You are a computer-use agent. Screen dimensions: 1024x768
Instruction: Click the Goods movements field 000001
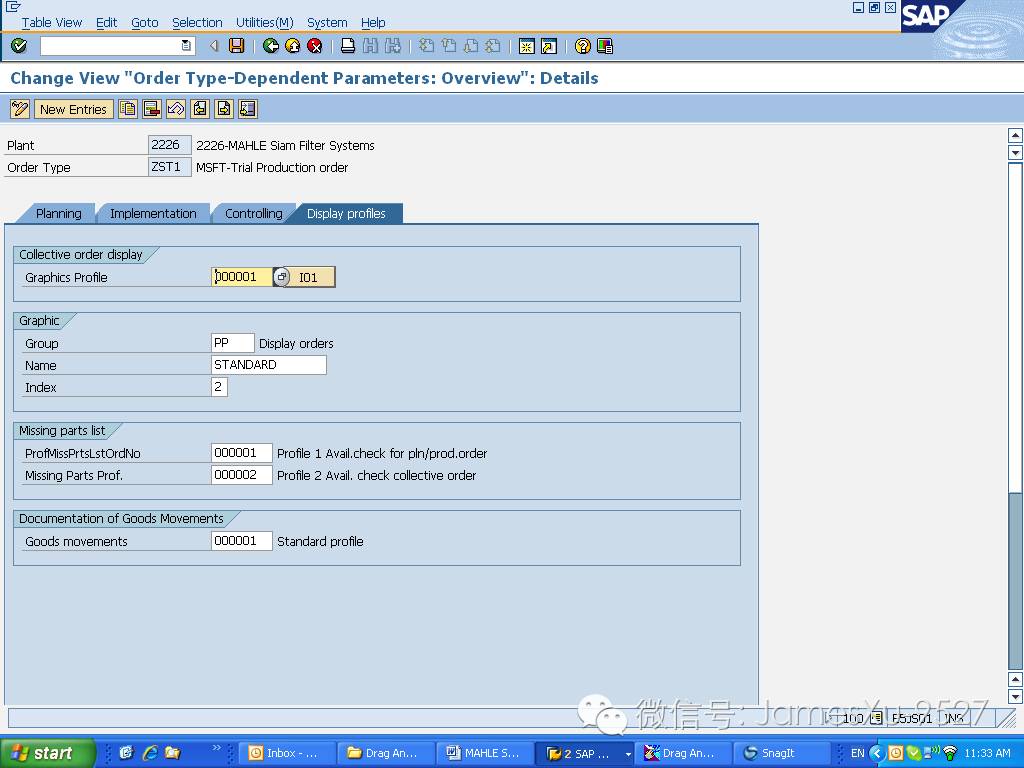[x=242, y=541]
